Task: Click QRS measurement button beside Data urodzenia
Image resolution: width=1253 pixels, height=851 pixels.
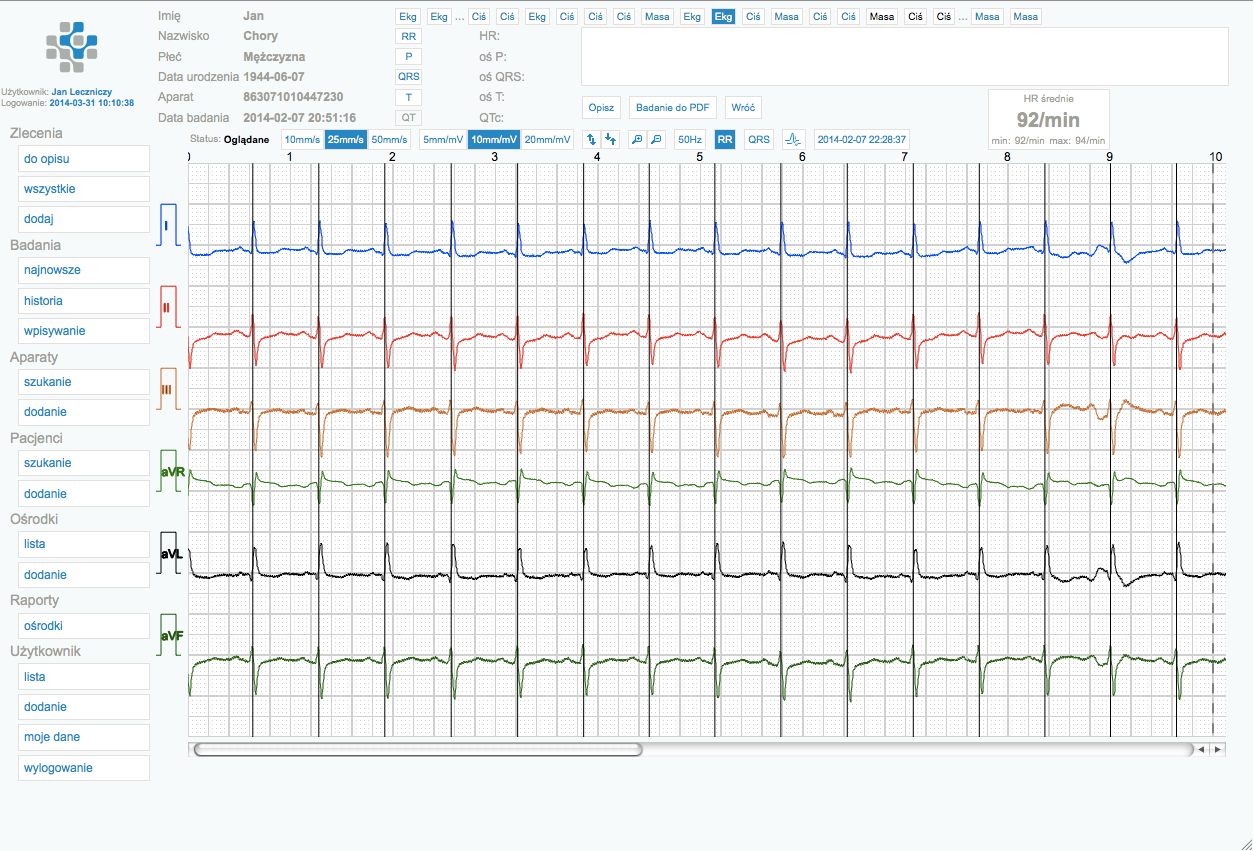Action: point(408,76)
